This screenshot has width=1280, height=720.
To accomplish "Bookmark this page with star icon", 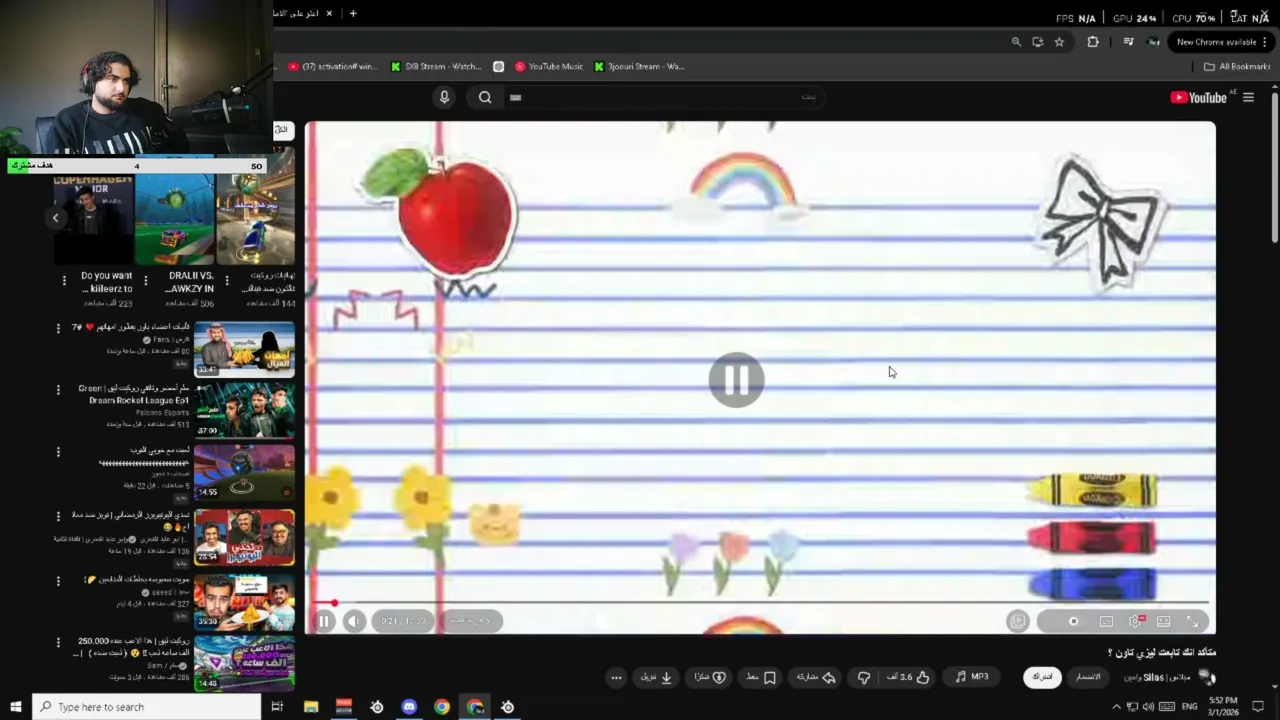I will coord(1059,42).
